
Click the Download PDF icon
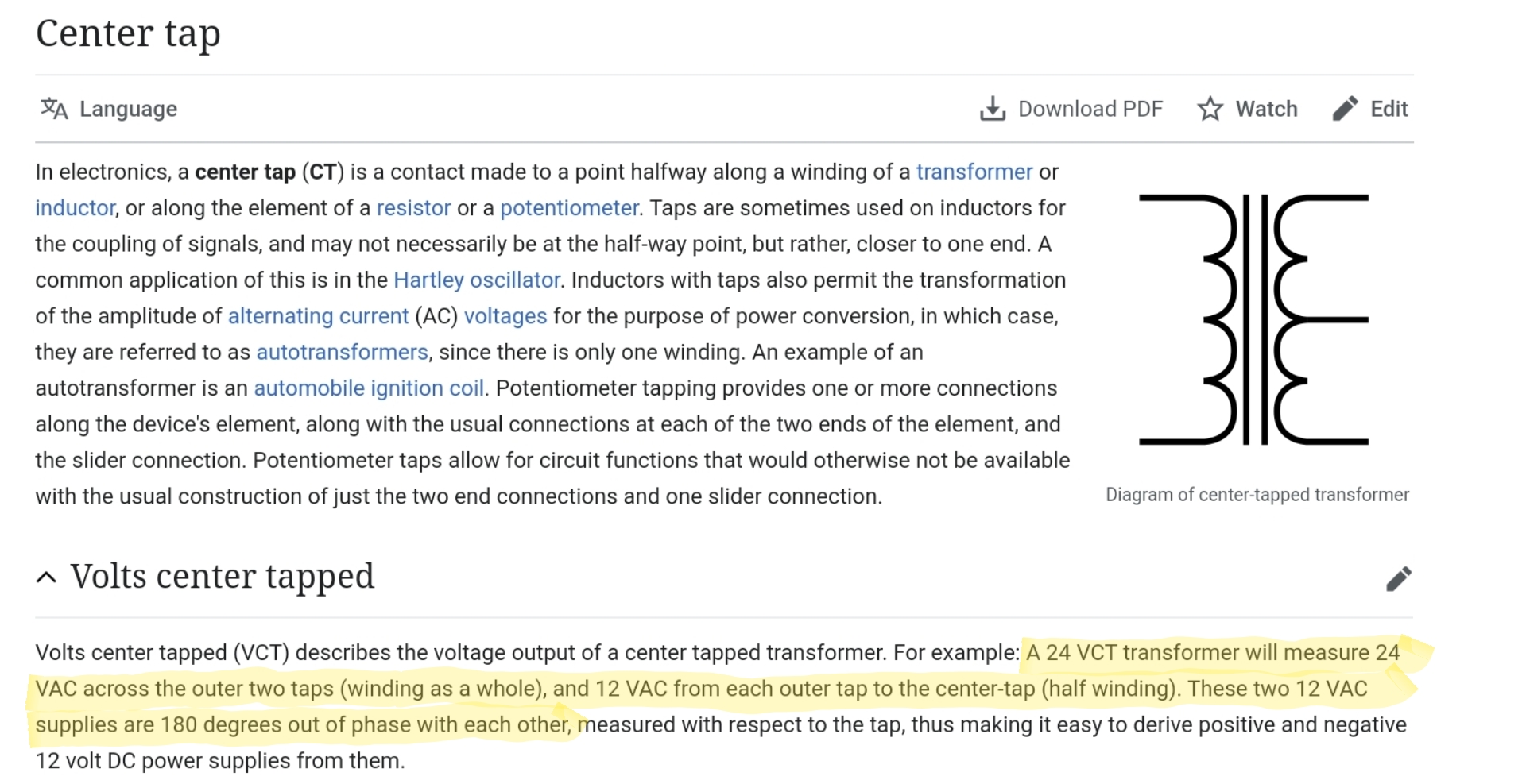[993, 109]
